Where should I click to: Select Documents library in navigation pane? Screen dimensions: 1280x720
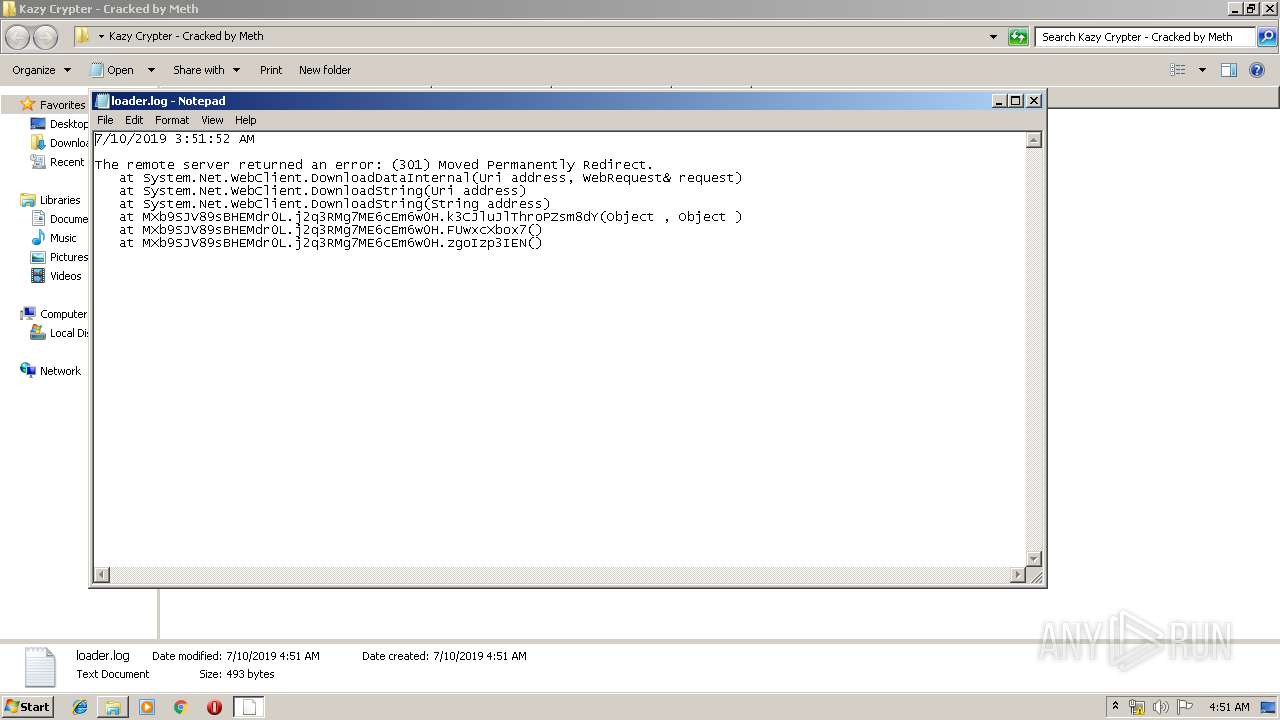point(59,219)
